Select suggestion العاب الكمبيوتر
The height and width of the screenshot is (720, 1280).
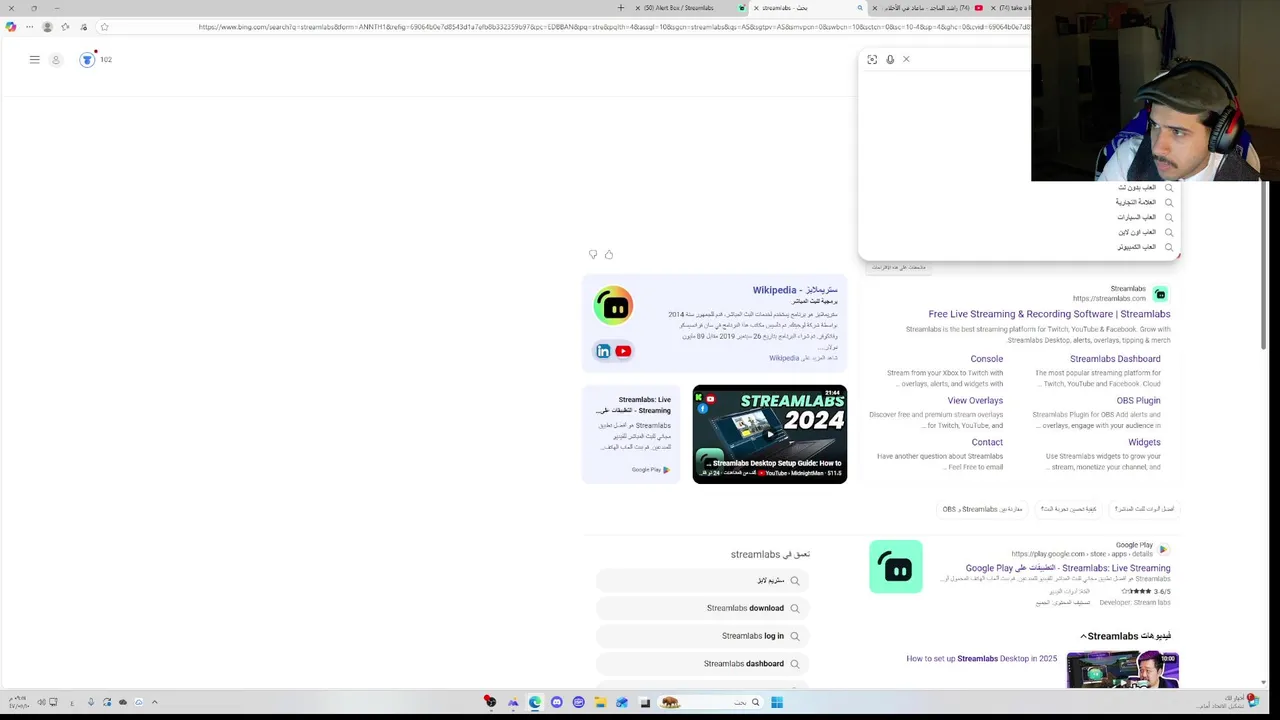1137,247
